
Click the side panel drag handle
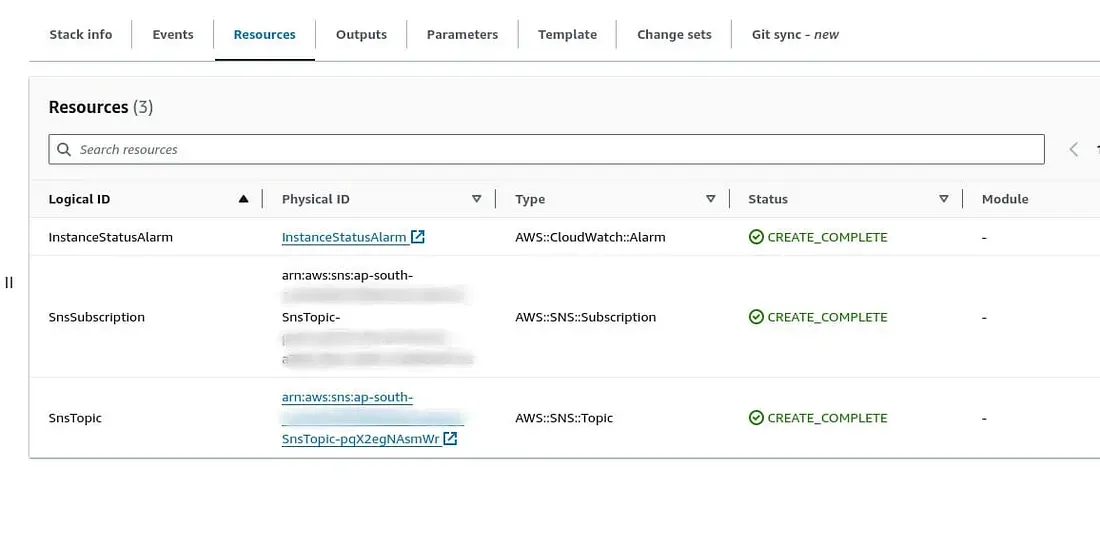[x=9, y=282]
